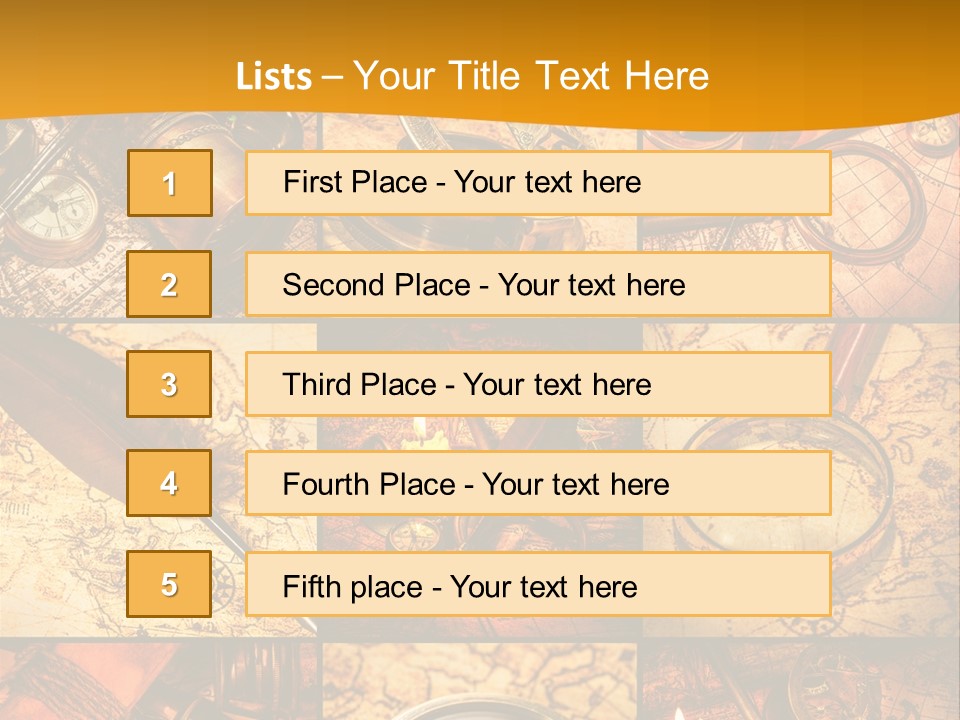
Task: Select the number 1 box
Action: tap(170, 183)
